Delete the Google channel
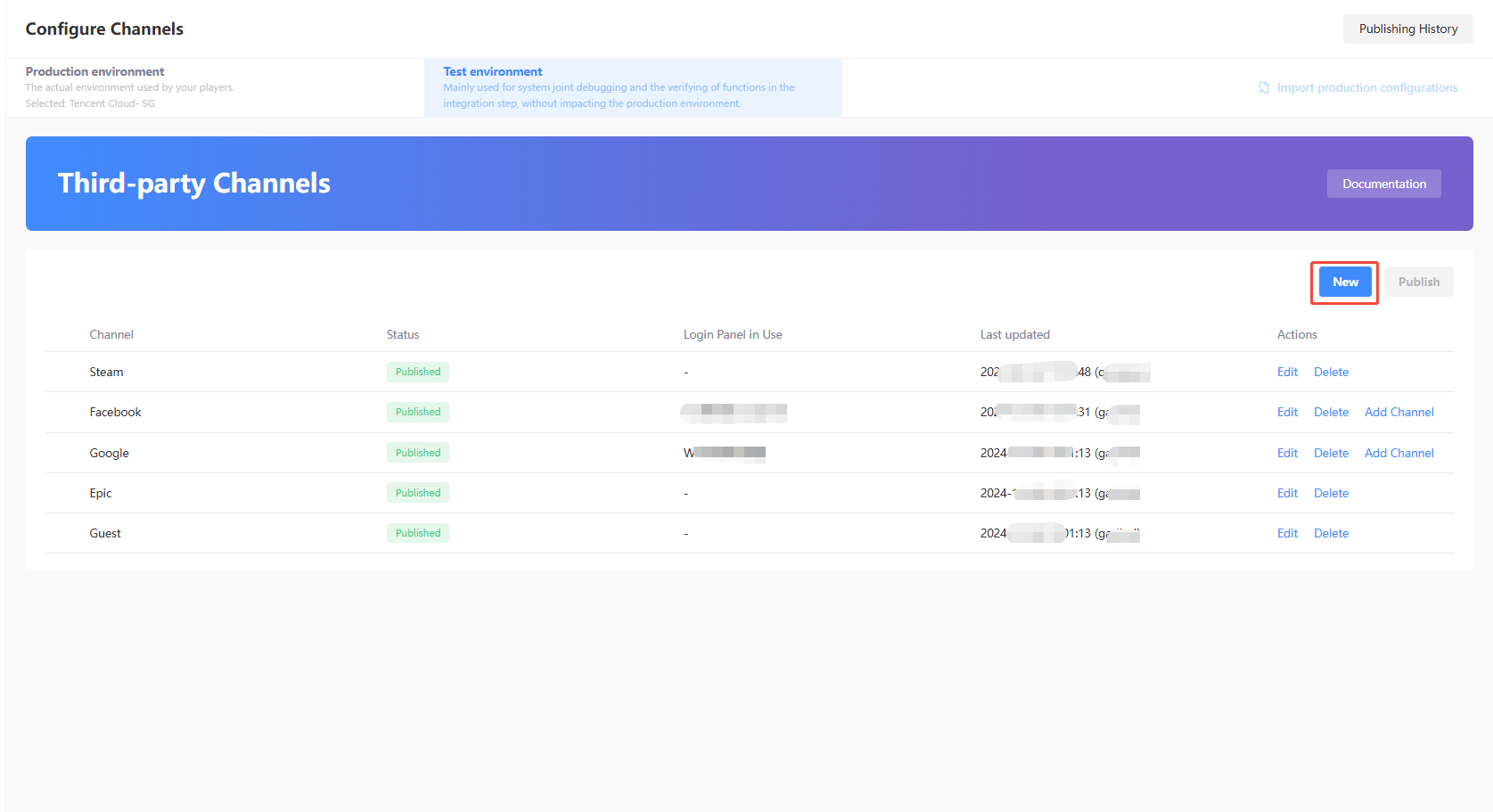Screen dimensions: 1493x812 (x=1331, y=452)
